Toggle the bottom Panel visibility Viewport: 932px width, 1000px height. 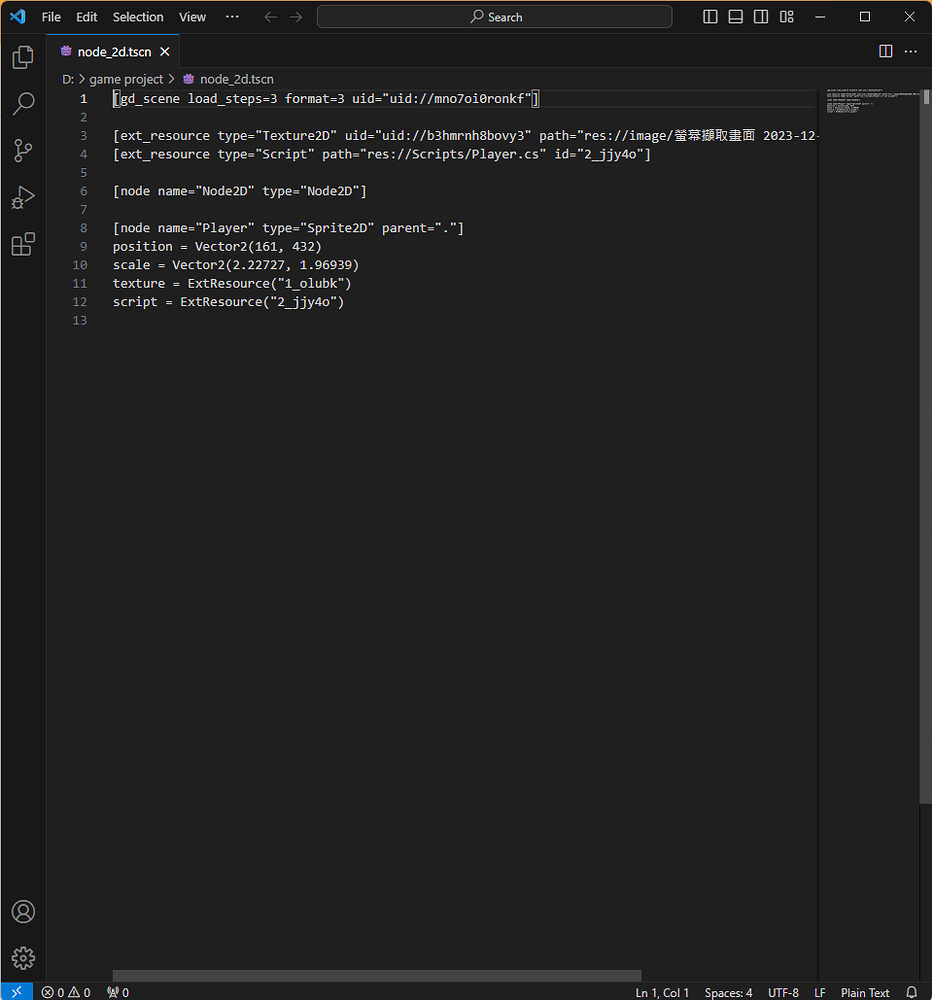pos(735,17)
